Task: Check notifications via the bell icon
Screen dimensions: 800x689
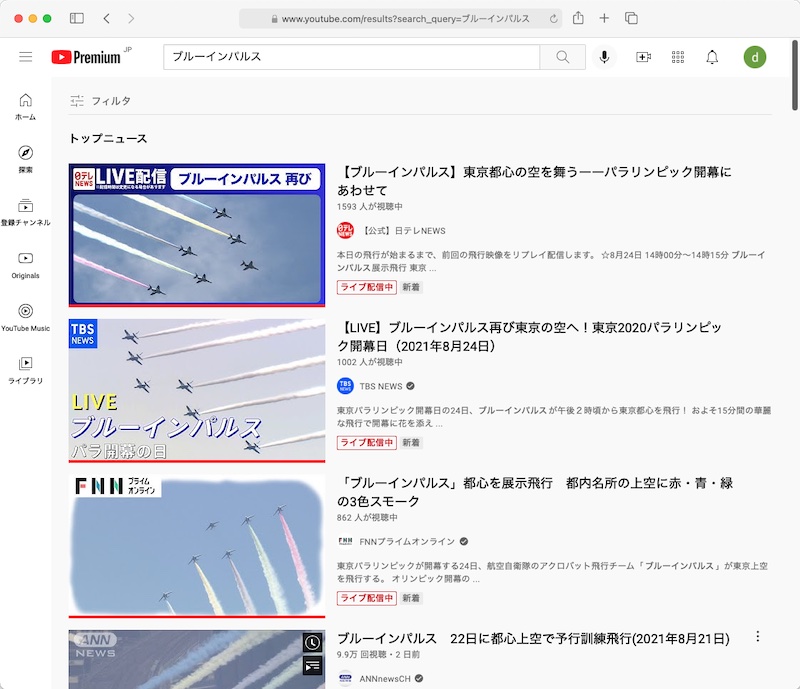Action: [712, 57]
